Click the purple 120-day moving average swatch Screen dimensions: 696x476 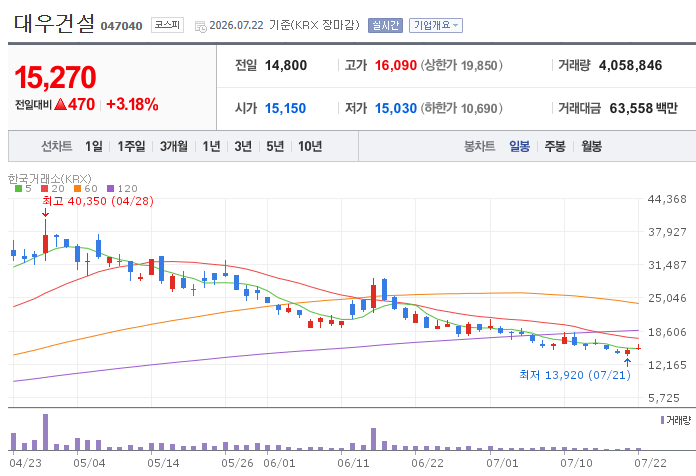pos(111,189)
